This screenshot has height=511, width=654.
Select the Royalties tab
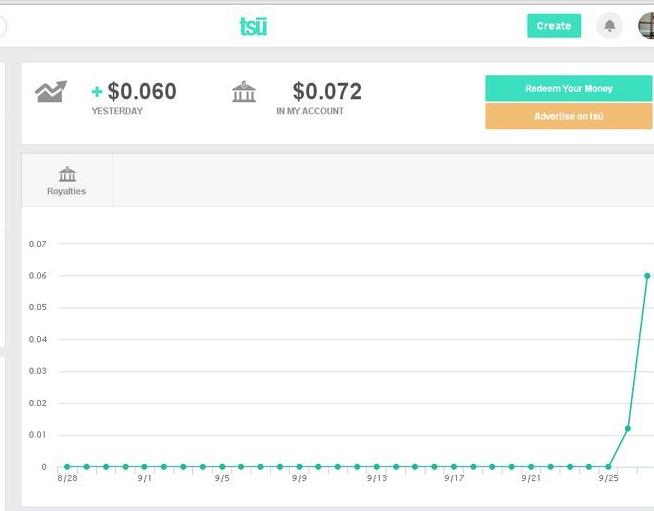point(67,180)
